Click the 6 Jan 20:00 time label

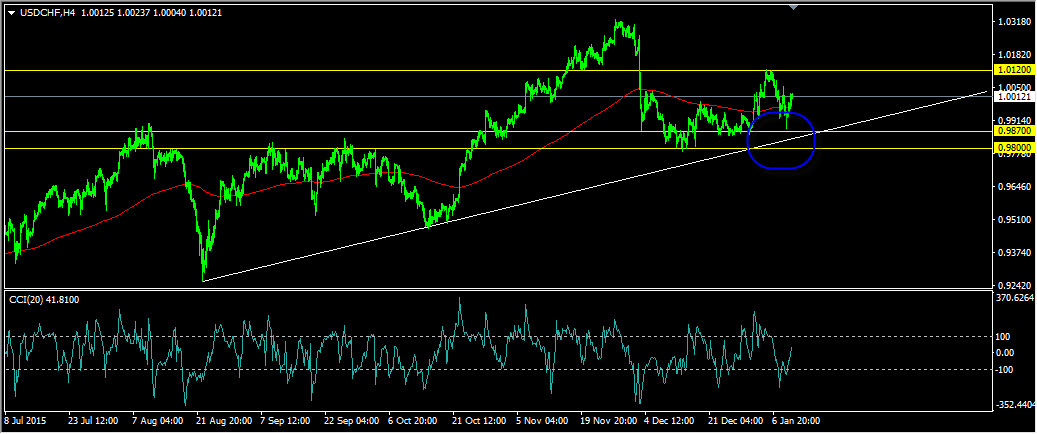coord(796,420)
